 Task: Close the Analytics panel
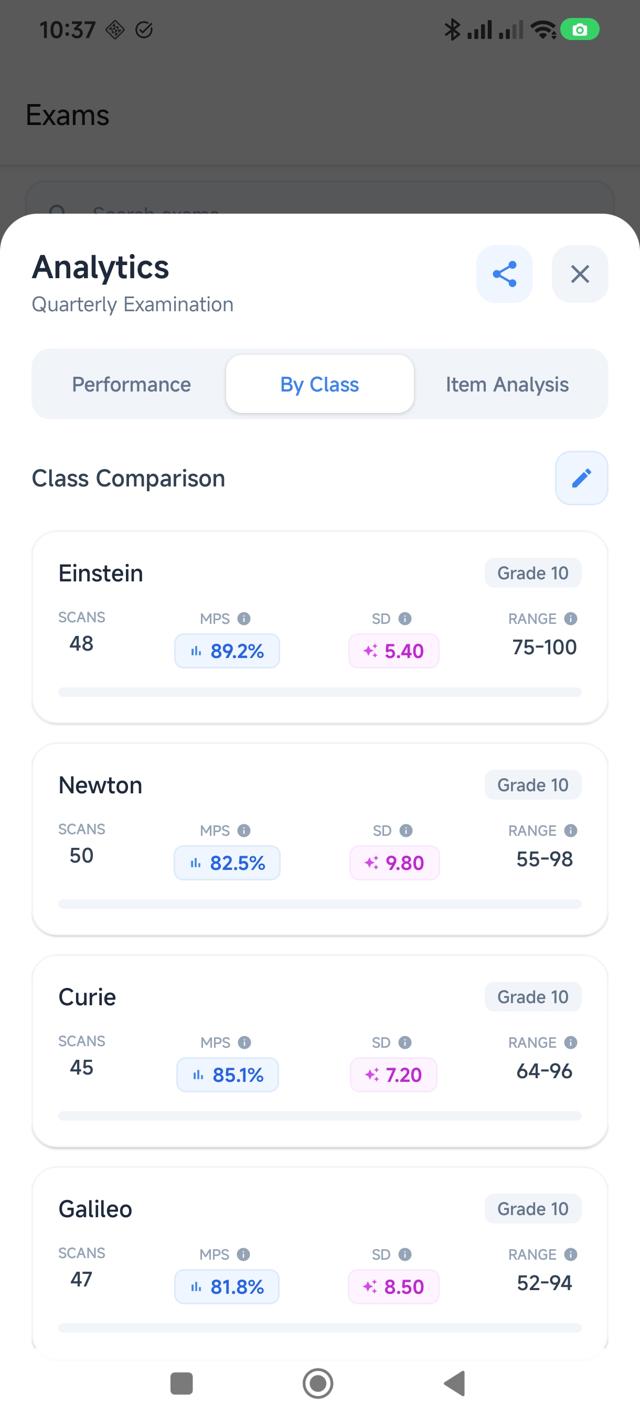580,273
